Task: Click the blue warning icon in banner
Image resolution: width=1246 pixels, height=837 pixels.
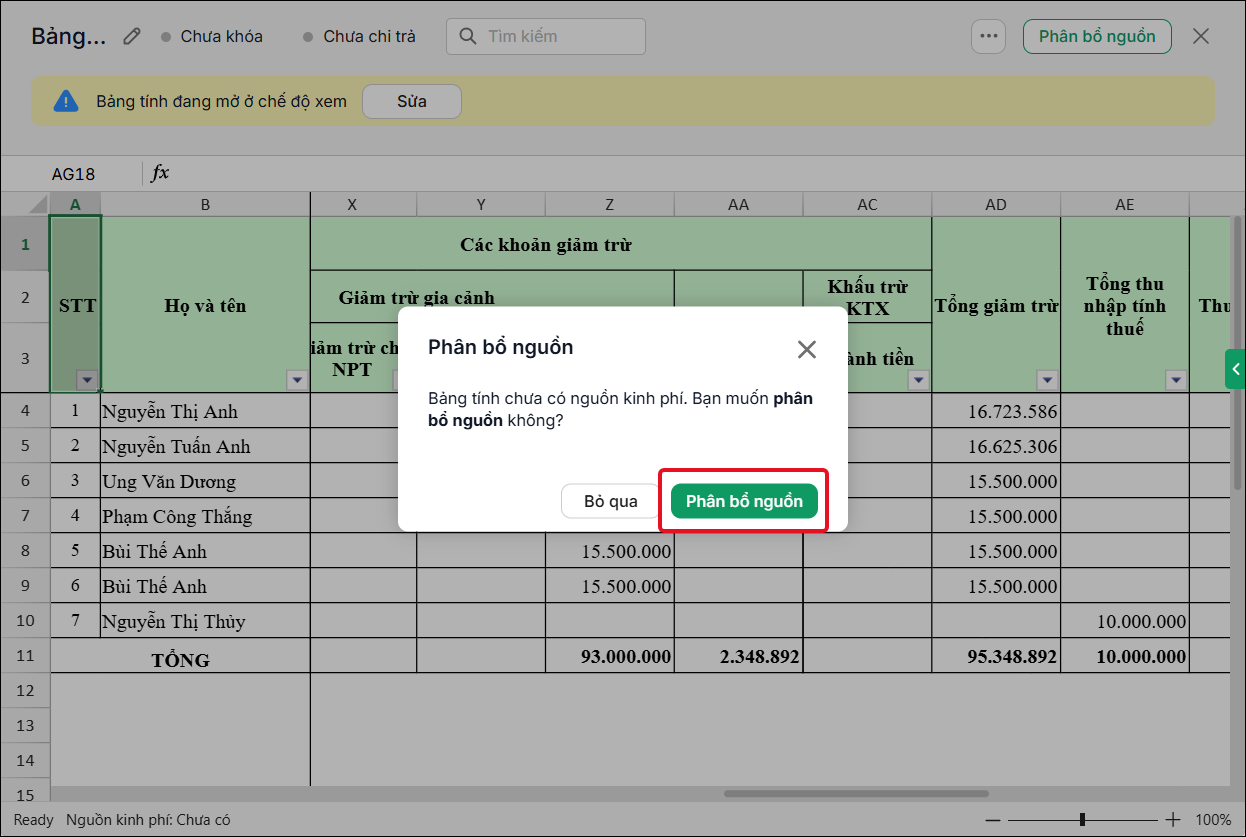Action: [66, 101]
